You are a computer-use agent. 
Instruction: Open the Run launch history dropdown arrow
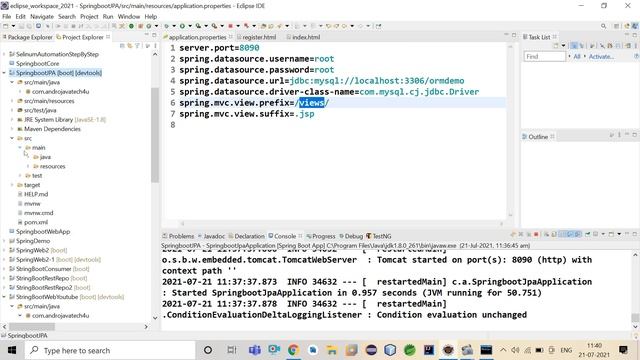(x=190, y=26)
